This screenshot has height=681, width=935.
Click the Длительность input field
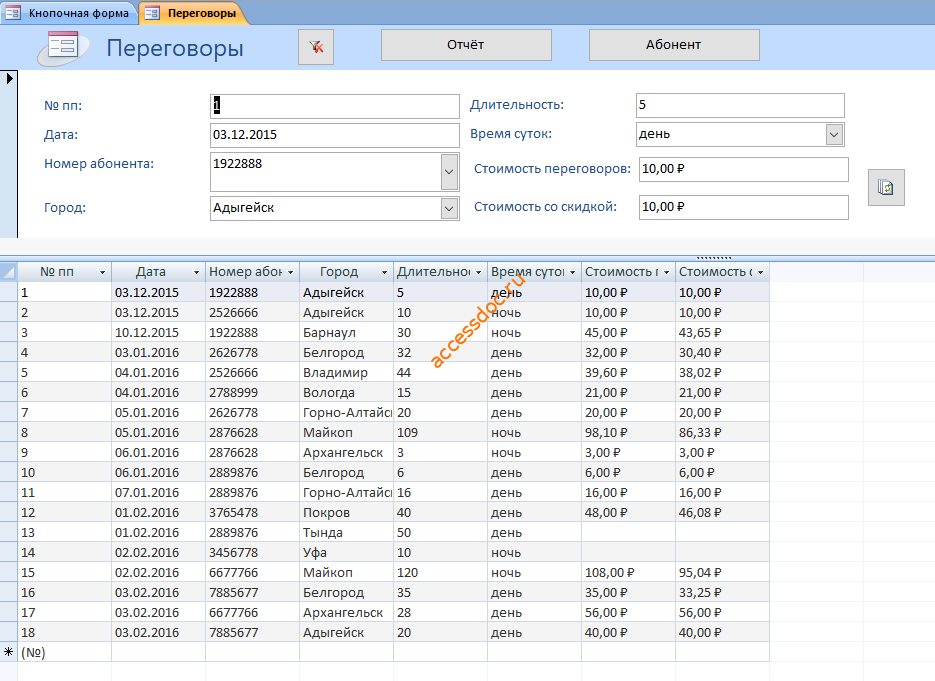(740, 105)
